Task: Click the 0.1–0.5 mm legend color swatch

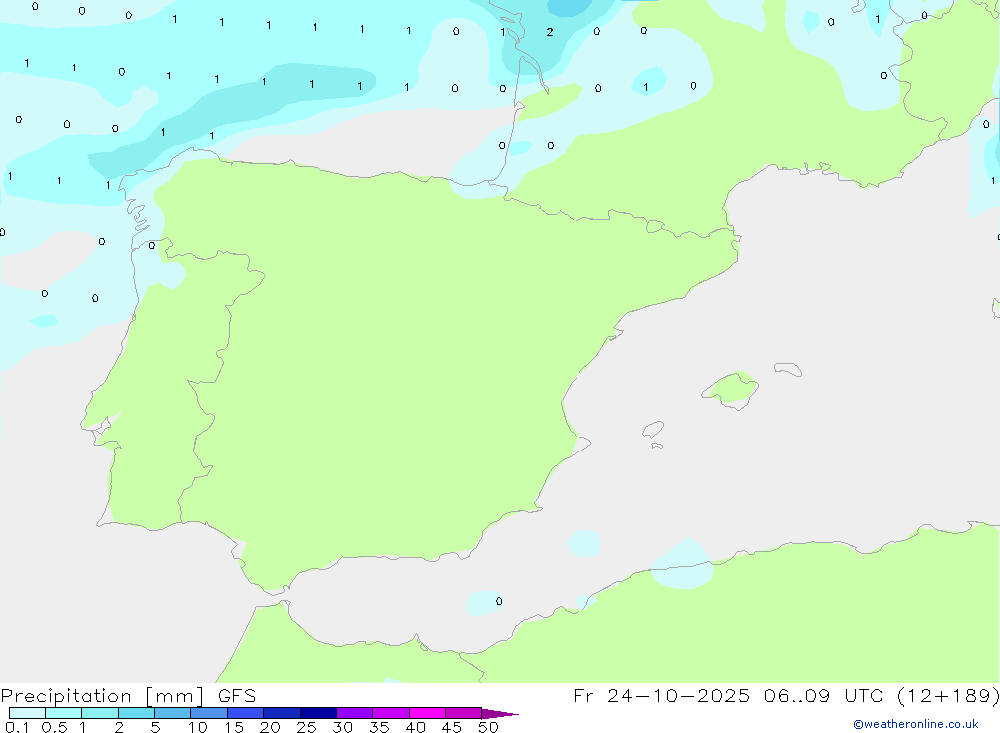Action: 27,713
